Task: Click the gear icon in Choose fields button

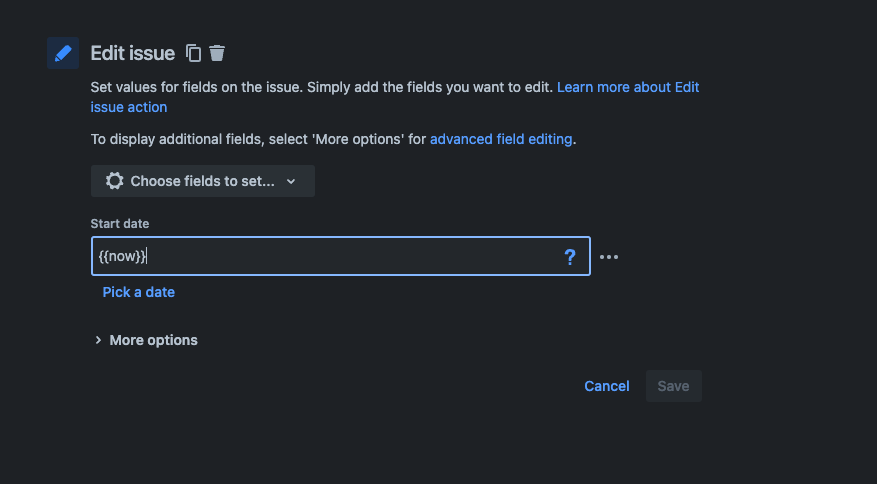Action: pyautogui.click(x=114, y=181)
